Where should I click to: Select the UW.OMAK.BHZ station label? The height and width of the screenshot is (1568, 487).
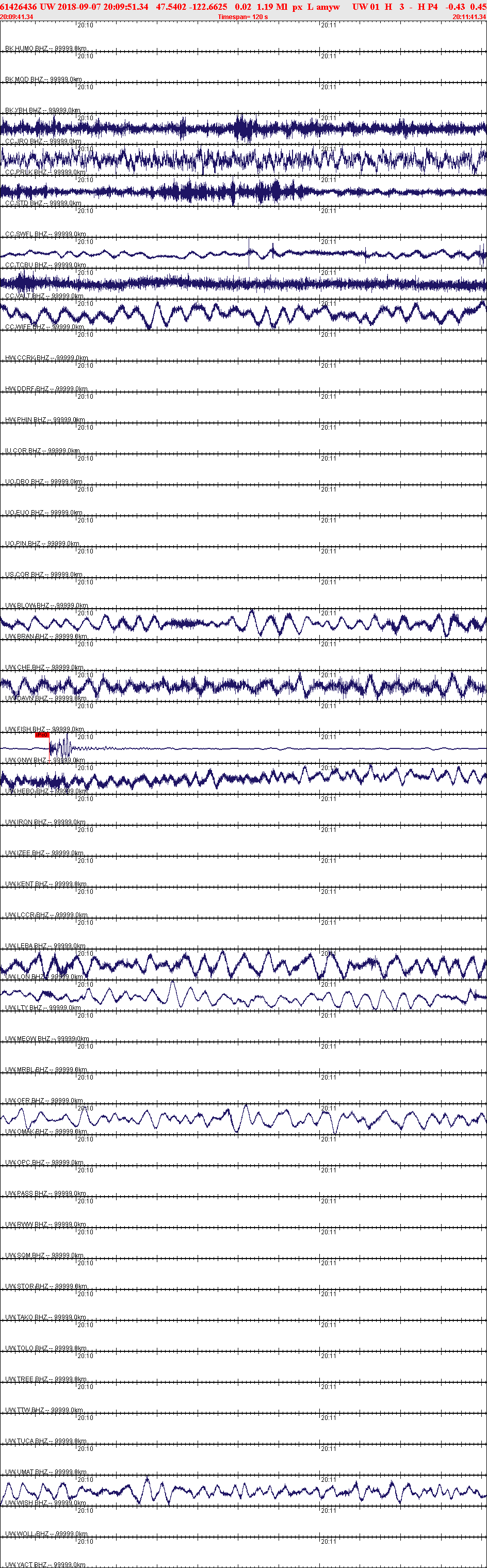click(x=46, y=1131)
